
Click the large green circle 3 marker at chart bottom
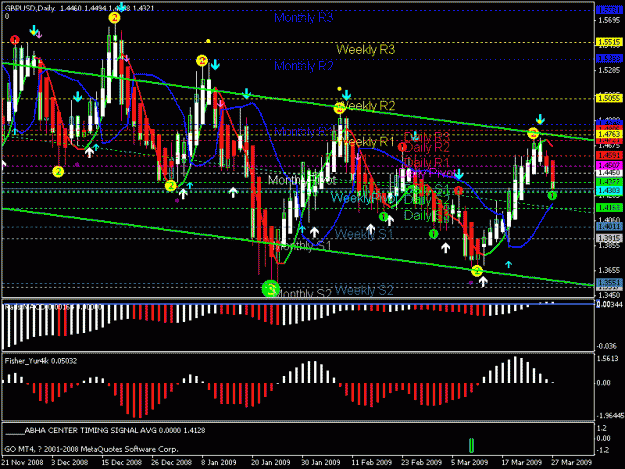coord(271,288)
